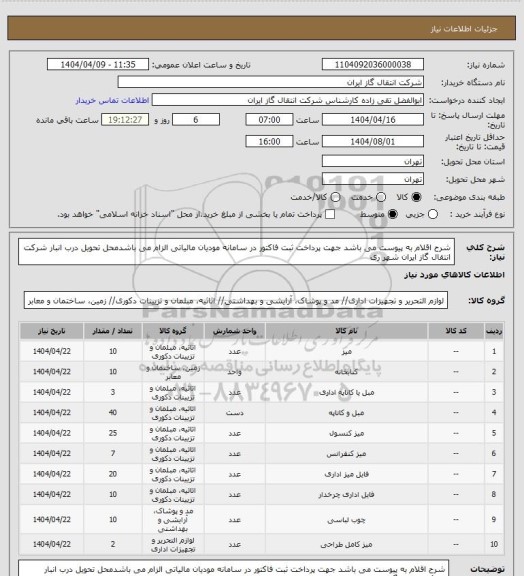The height and width of the screenshot is (576, 524).
Task: Click group مد و پوشاک in چوب لباسی row
Action: pos(173,519)
